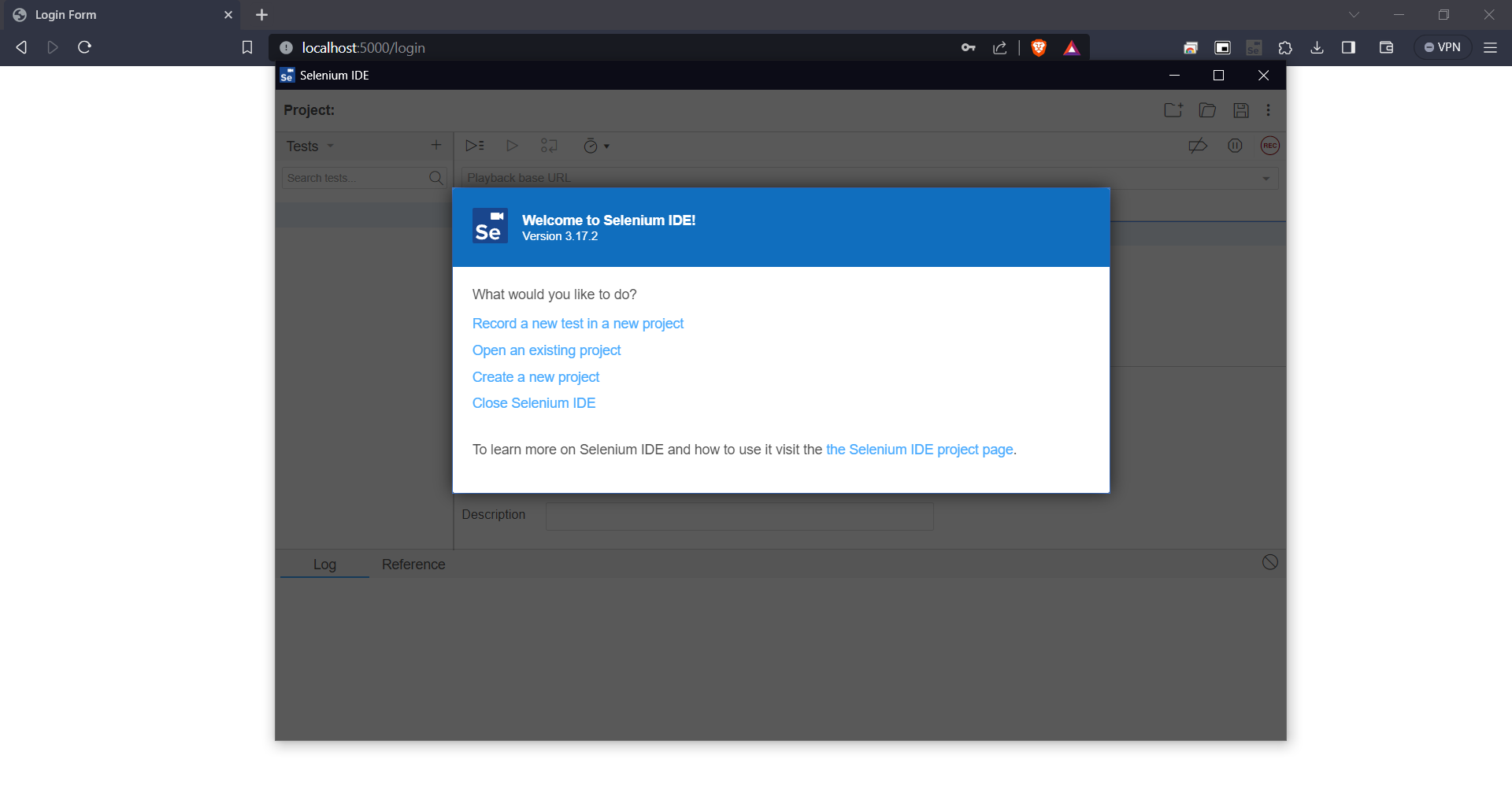Open the three-dot more options menu

pyautogui.click(x=1268, y=110)
